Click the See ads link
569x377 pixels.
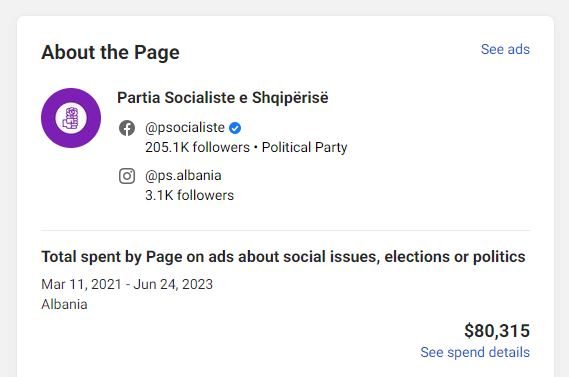click(505, 49)
